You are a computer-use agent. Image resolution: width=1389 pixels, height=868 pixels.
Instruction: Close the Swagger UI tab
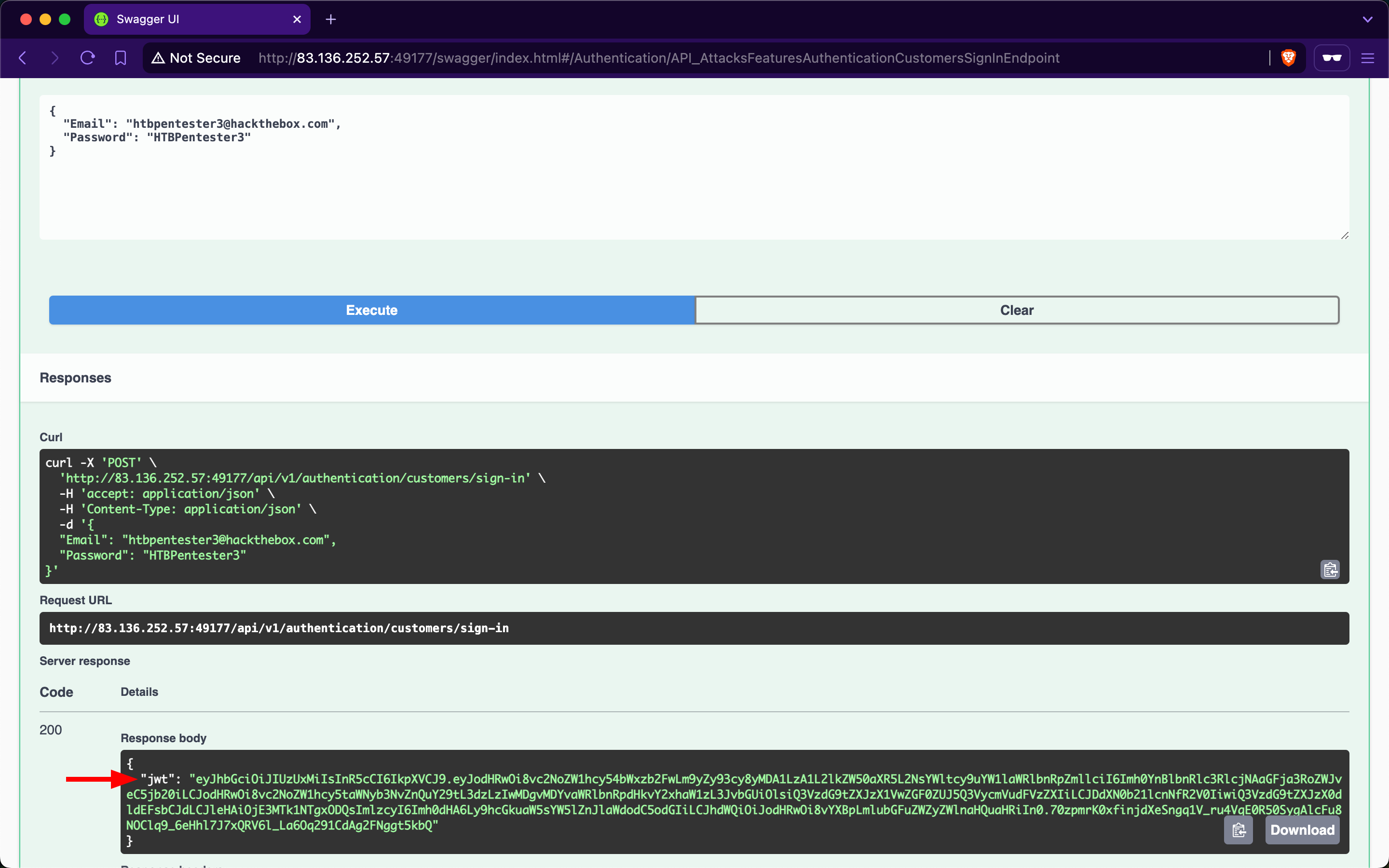pyautogui.click(x=297, y=19)
